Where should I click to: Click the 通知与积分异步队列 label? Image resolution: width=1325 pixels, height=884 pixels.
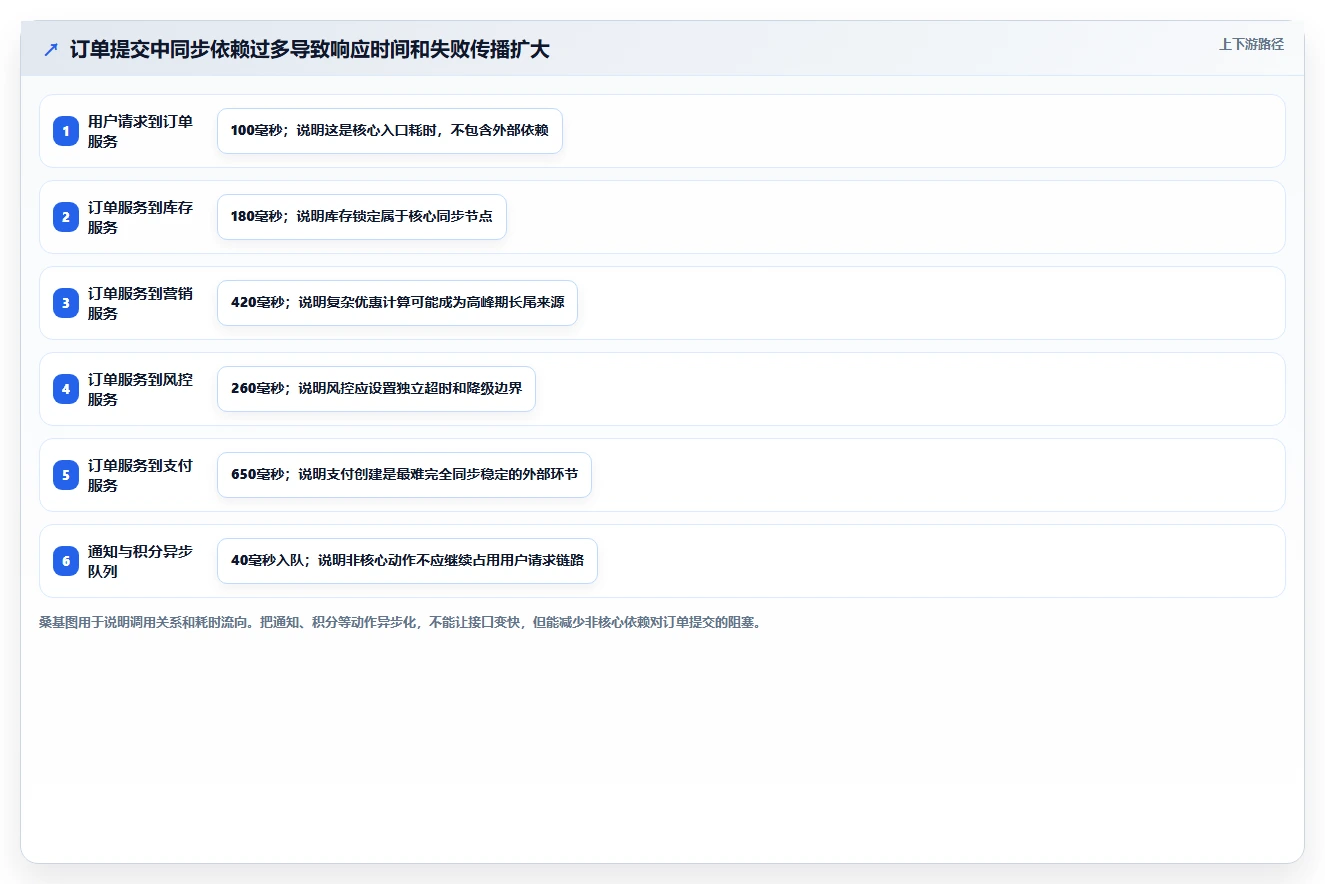(140, 561)
